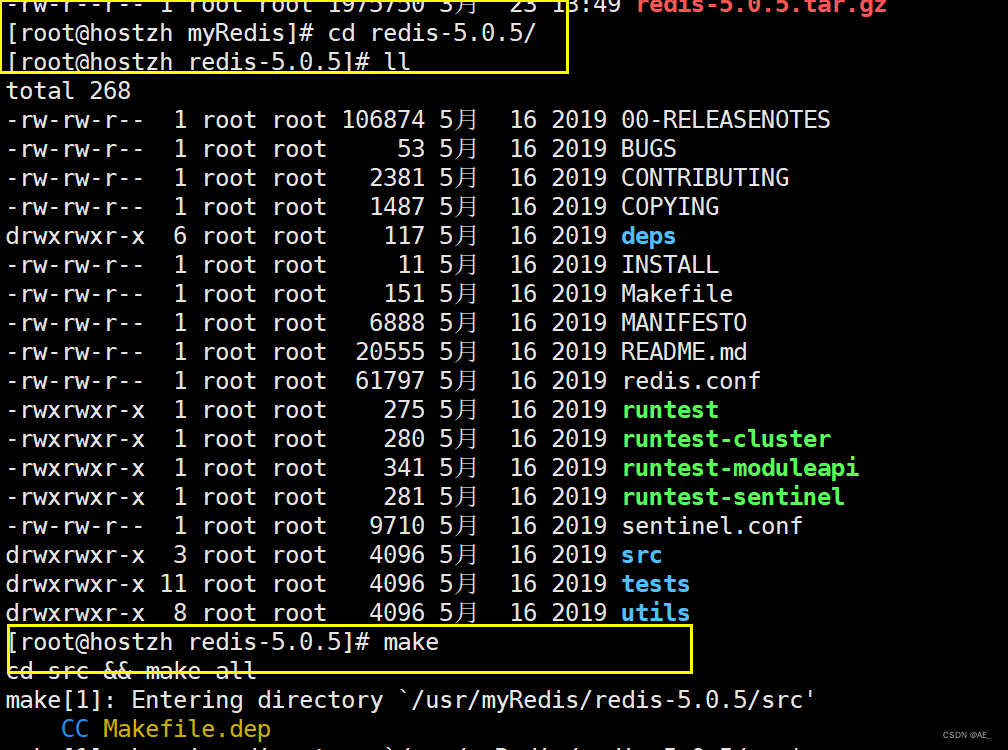
Task: Click permissions text of deps row
Action: click(75, 237)
